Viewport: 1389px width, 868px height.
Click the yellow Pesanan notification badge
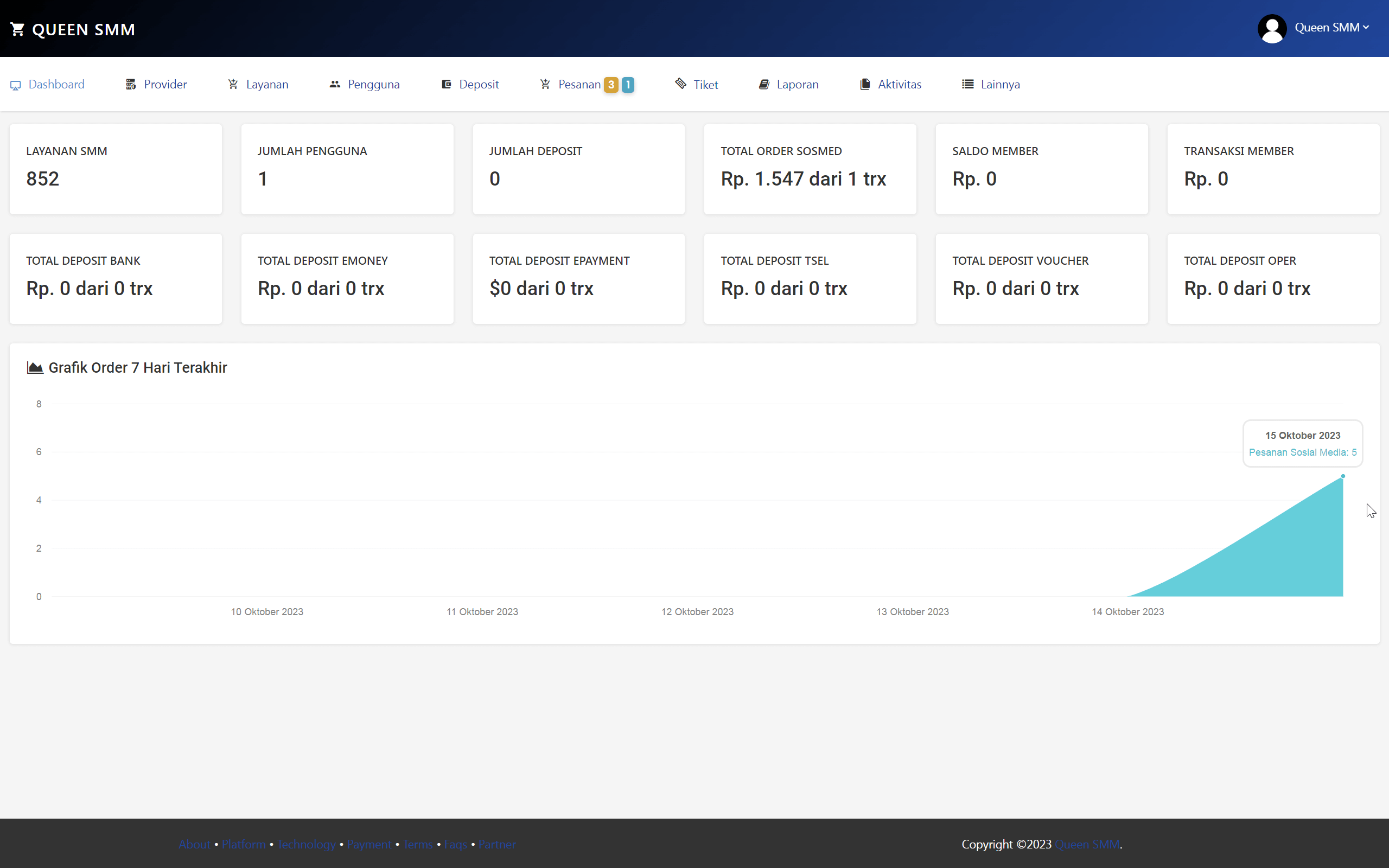609,84
